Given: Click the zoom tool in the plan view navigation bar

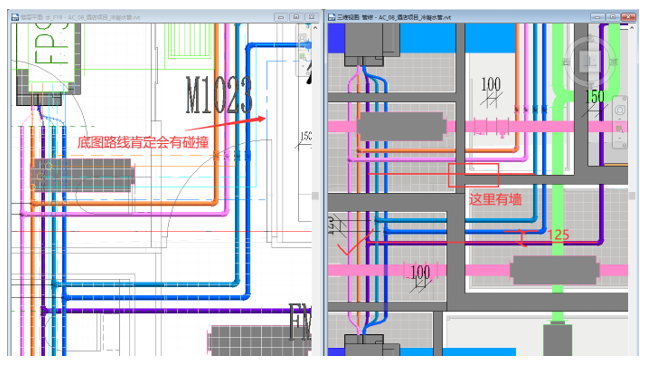Looking at the screenshot, I should click(303, 56).
